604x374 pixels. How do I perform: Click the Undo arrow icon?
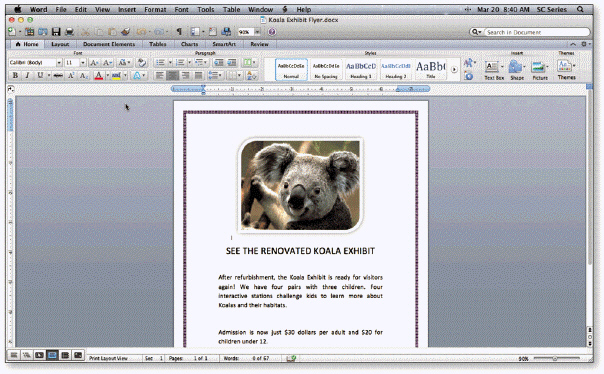pyautogui.click(x=141, y=32)
